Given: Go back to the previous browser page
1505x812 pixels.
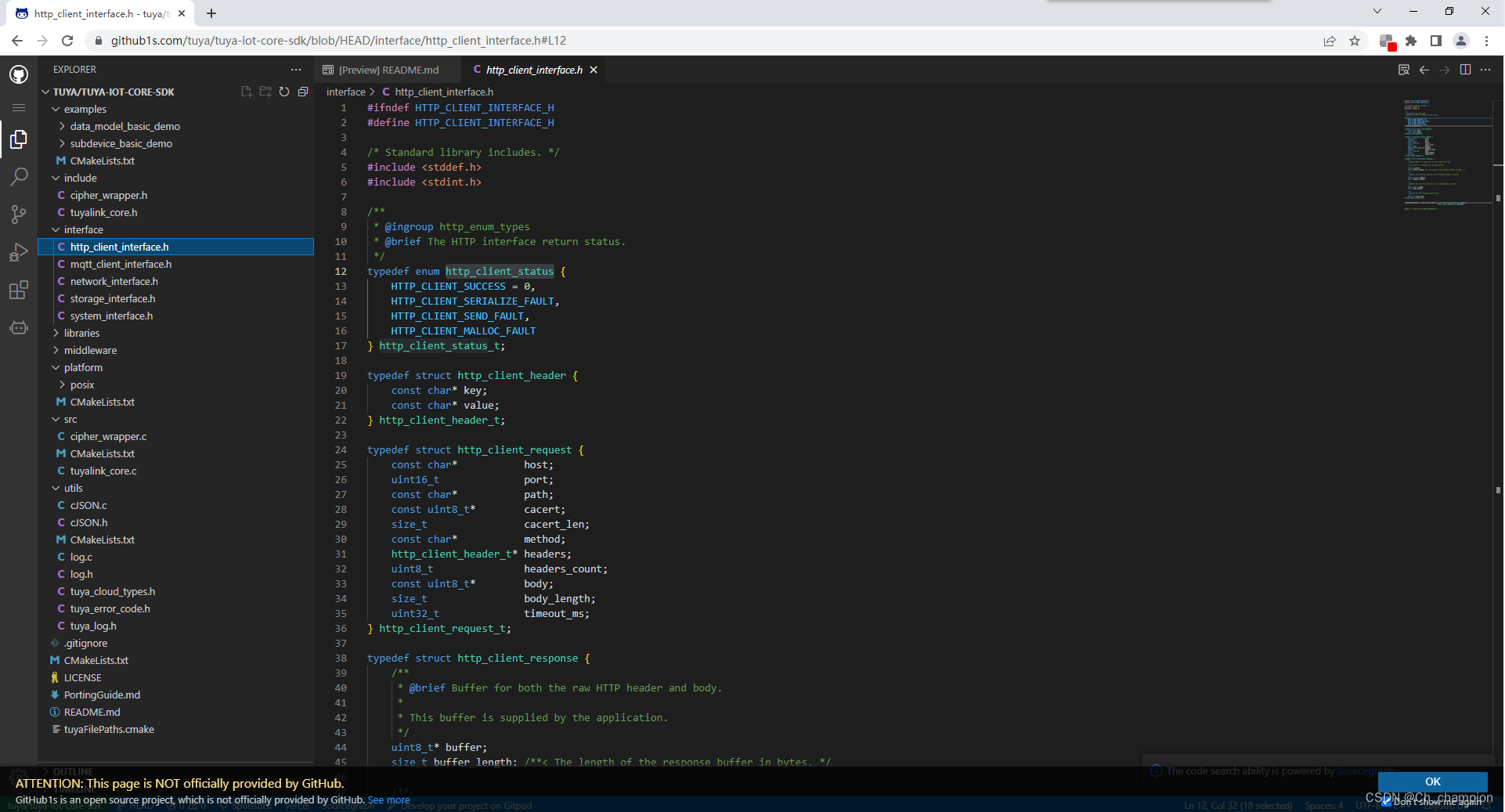Looking at the screenshot, I should pyautogui.click(x=17, y=41).
